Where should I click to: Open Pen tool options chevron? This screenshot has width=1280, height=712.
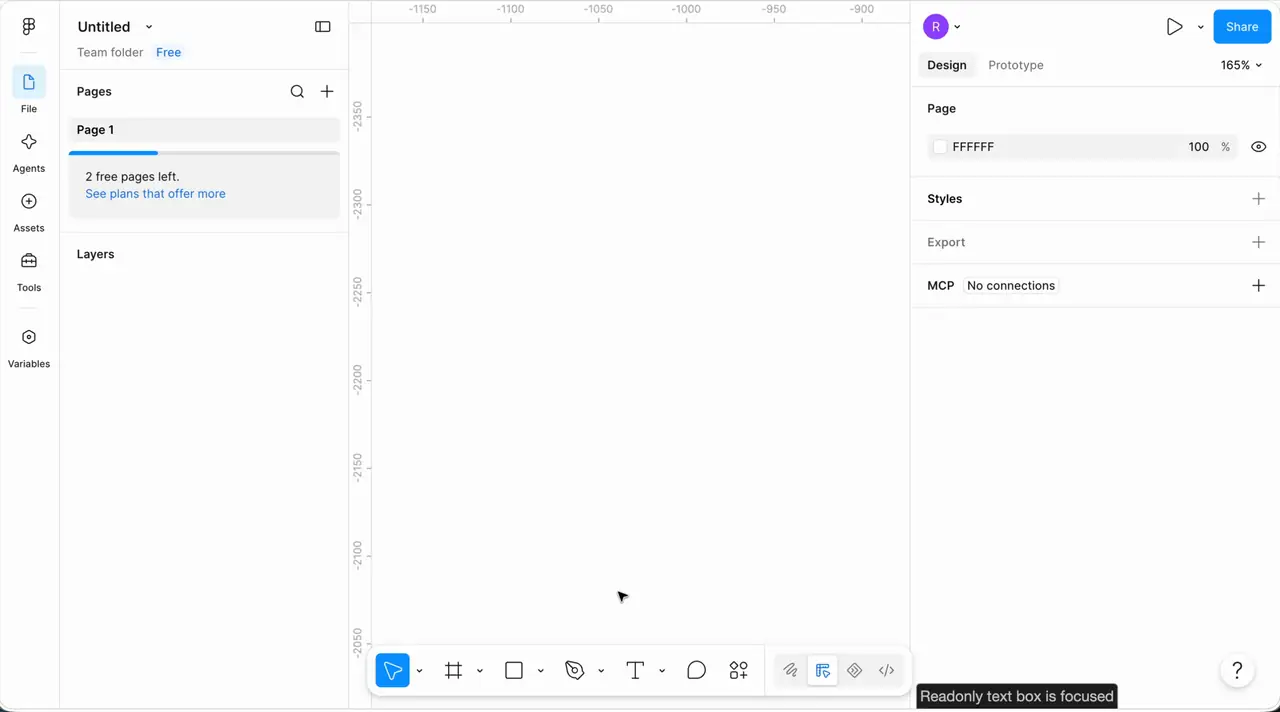pos(601,671)
